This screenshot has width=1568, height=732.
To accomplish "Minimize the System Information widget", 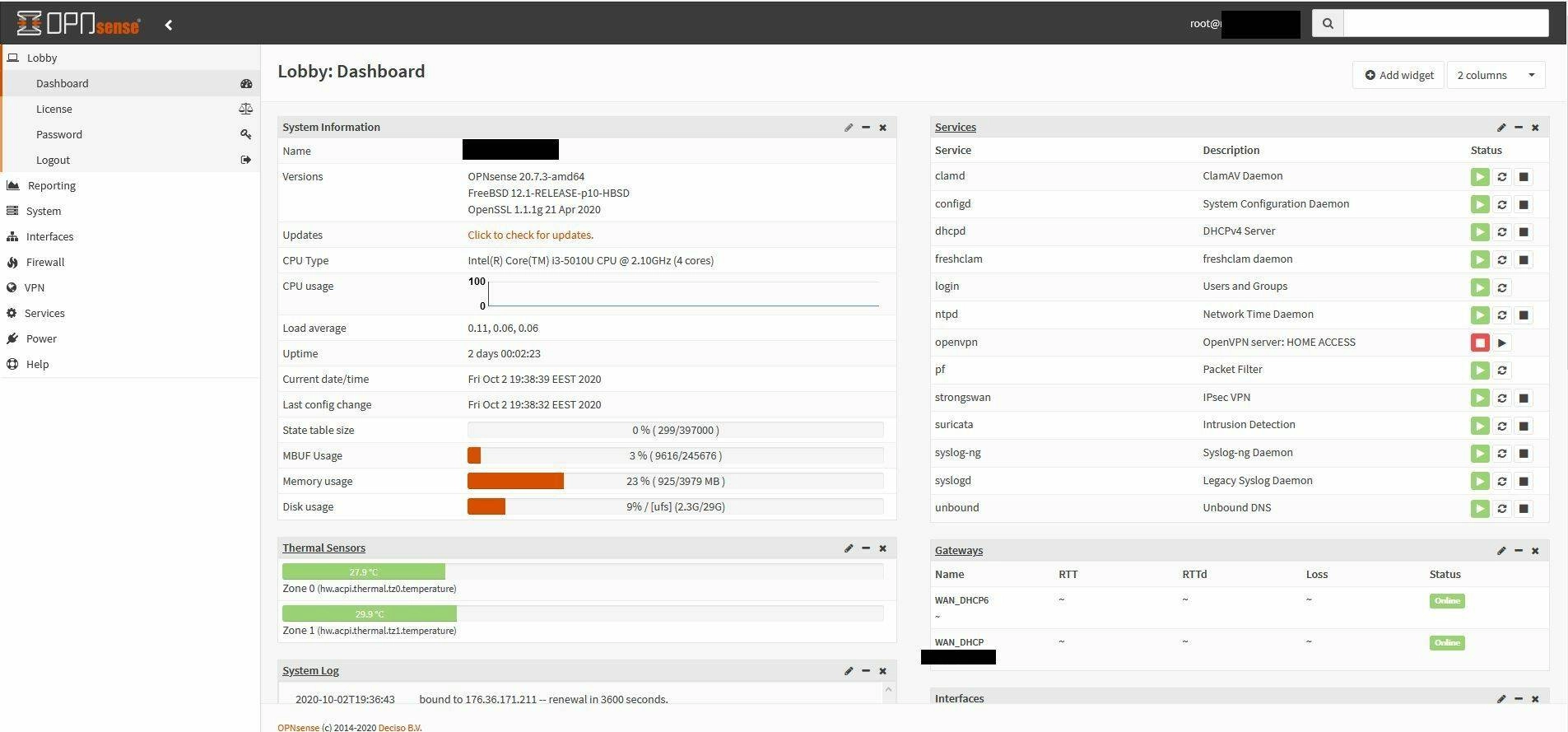I will (x=866, y=128).
